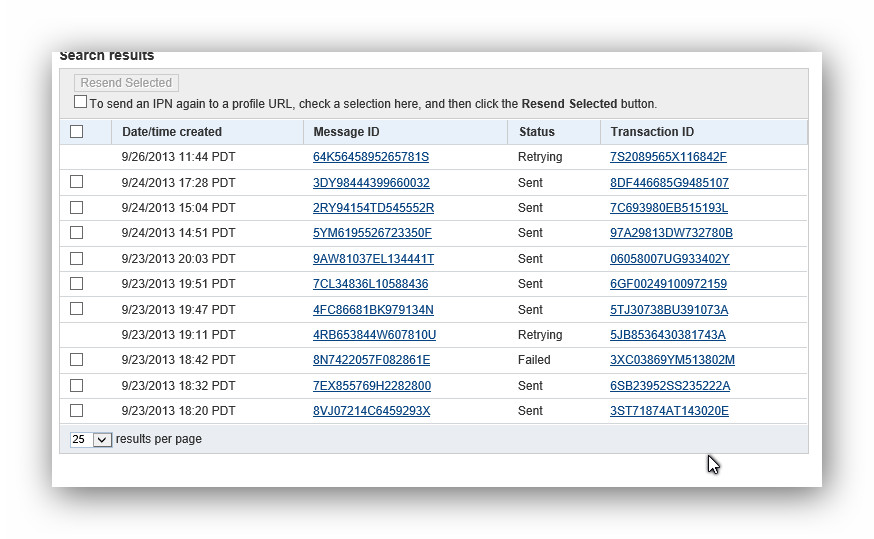Open message ID 64K5645895265781S
Viewport: 874px width, 539px height.
[371, 157]
